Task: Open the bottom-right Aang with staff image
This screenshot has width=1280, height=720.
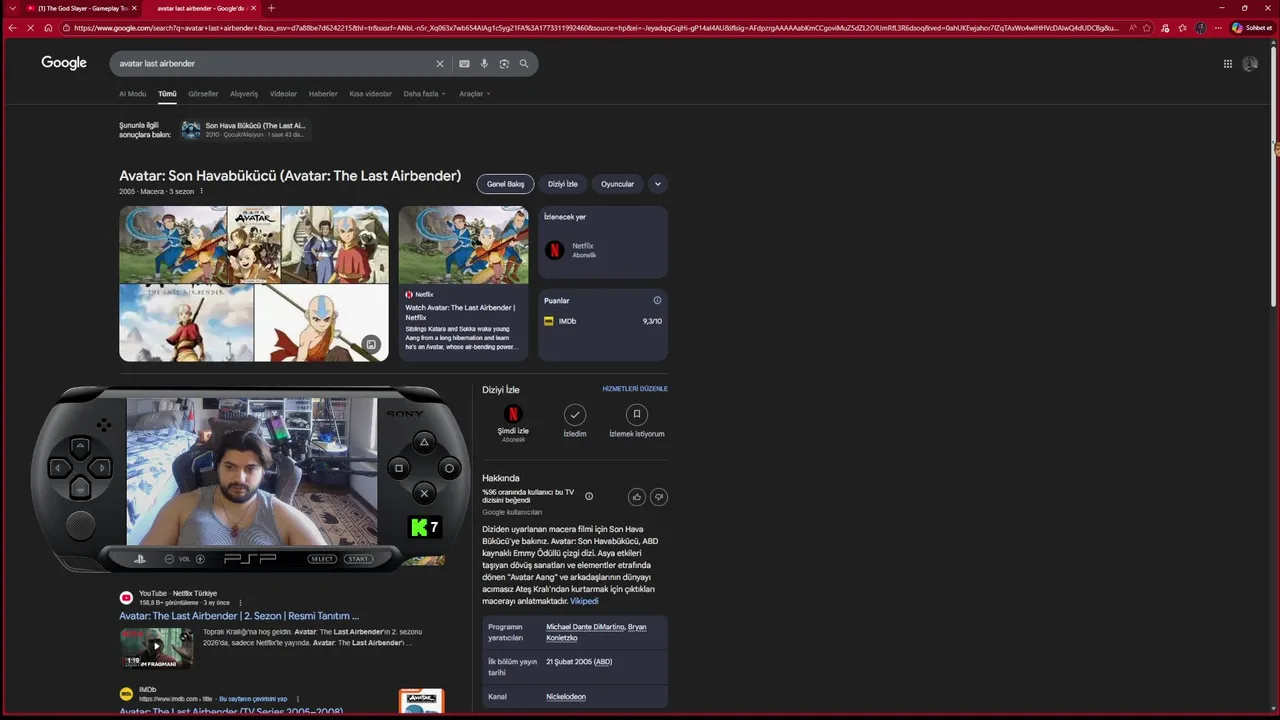Action: click(321, 323)
